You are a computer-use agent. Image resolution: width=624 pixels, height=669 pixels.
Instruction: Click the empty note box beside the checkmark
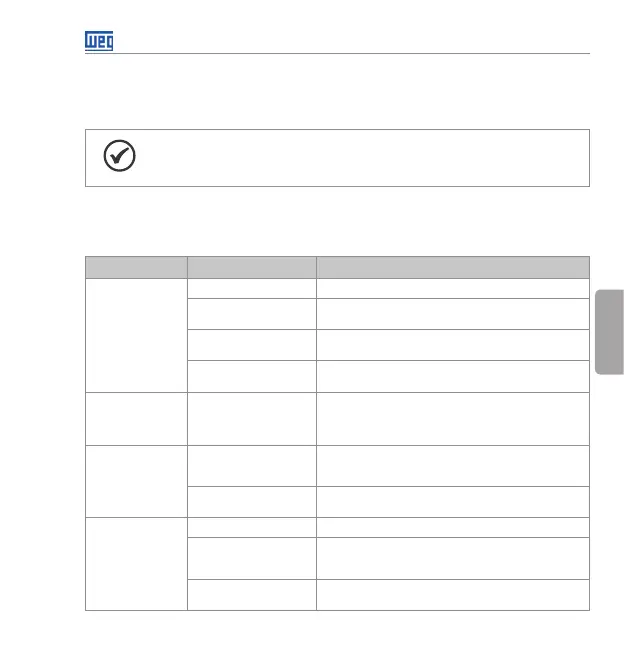360,157
